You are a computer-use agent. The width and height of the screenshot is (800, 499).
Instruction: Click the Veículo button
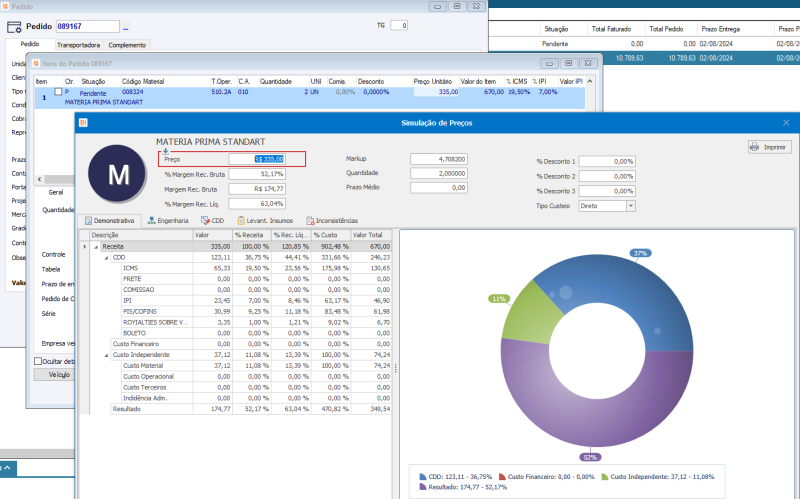click(x=58, y=374)
